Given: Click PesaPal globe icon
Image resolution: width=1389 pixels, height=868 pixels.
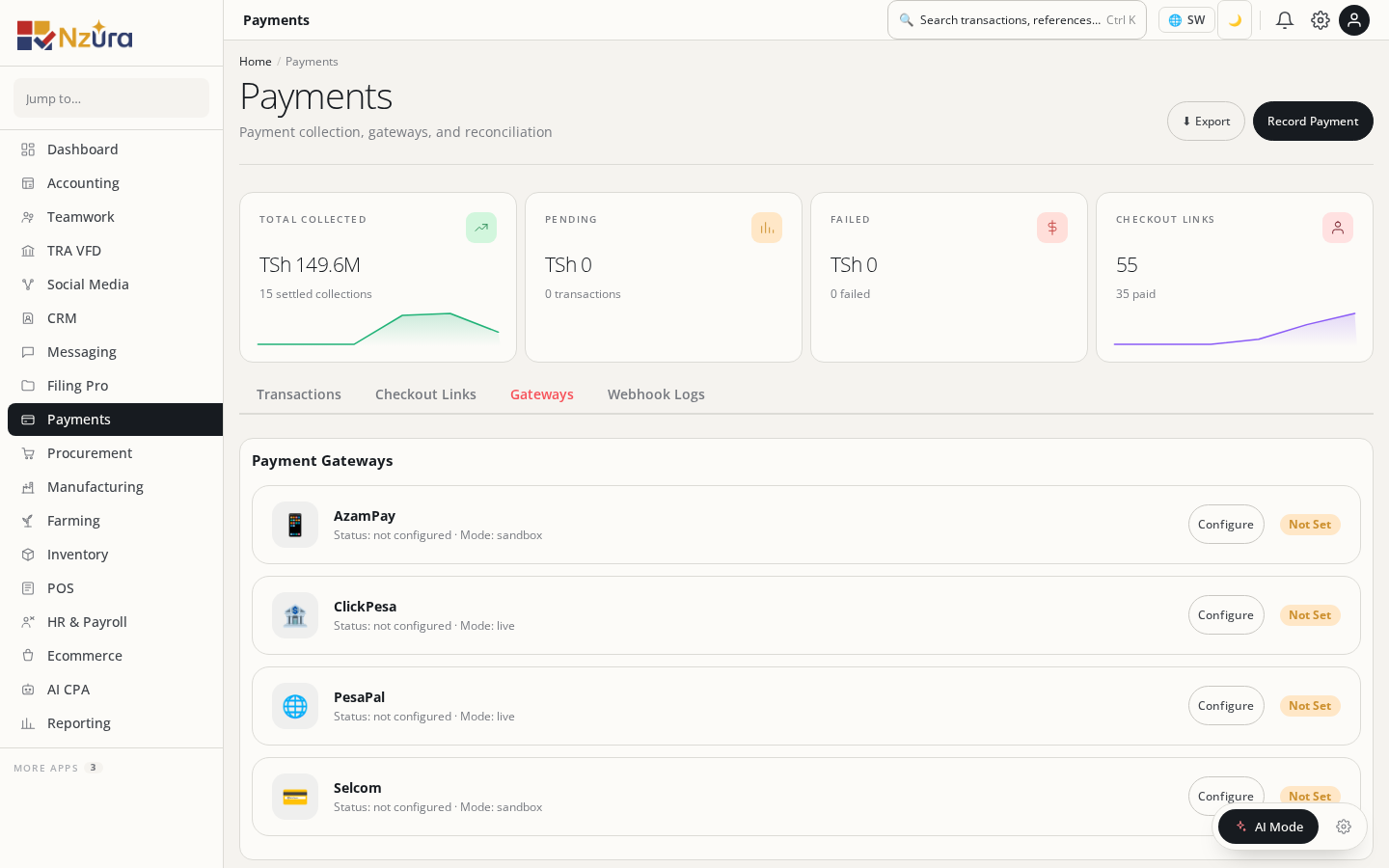Looking at the screenshot, I should (x=295, y=706).
